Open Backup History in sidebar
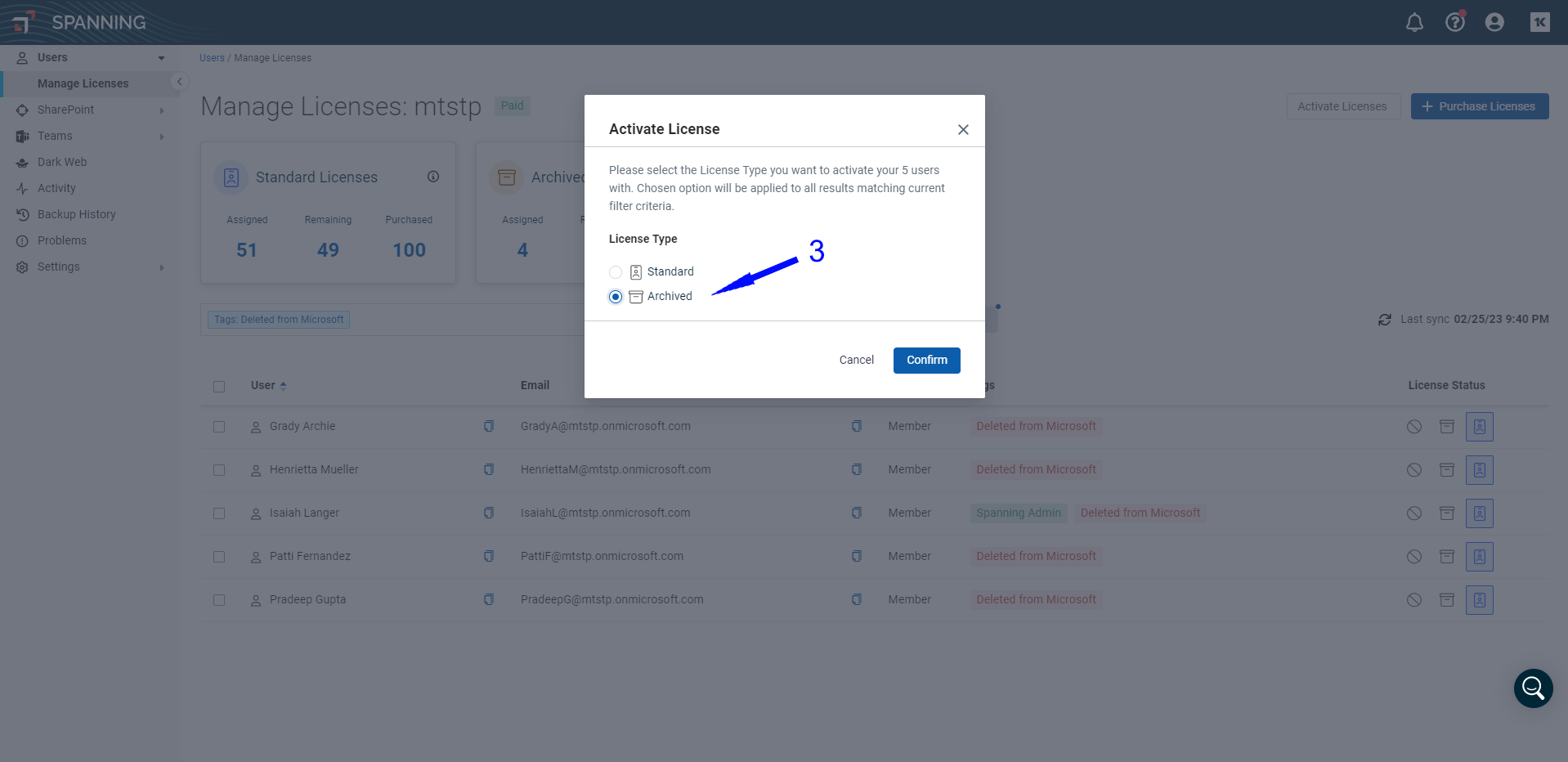This screenshot has height=762, width=1568. click(x=77, y=214)
